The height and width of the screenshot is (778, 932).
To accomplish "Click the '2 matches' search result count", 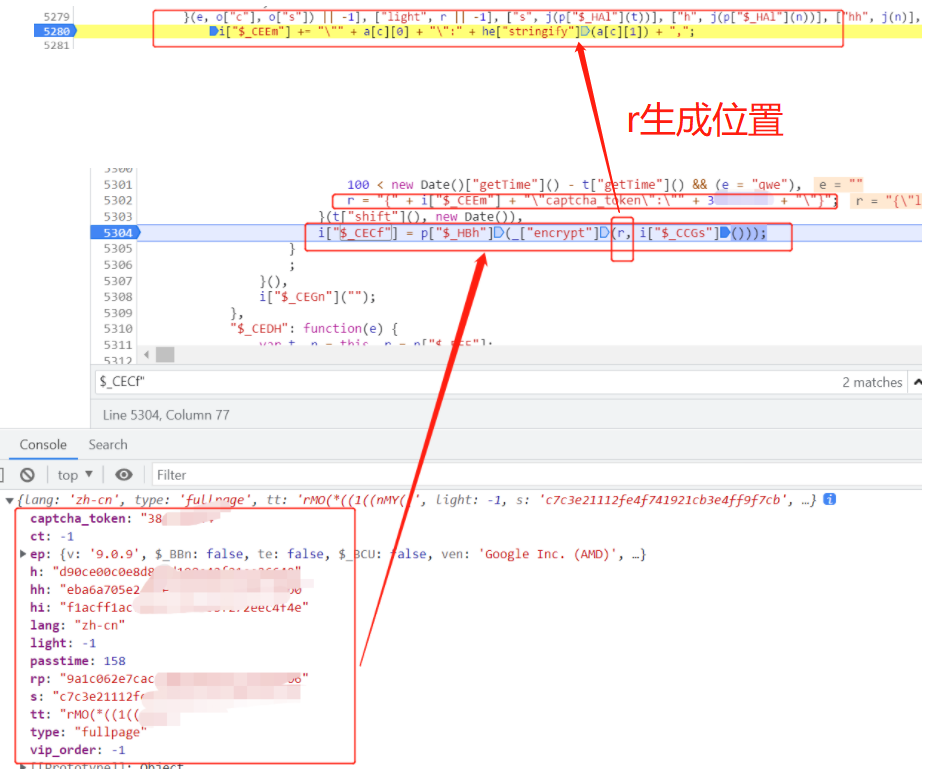I will pyautogui.click(x=872, y=382).
